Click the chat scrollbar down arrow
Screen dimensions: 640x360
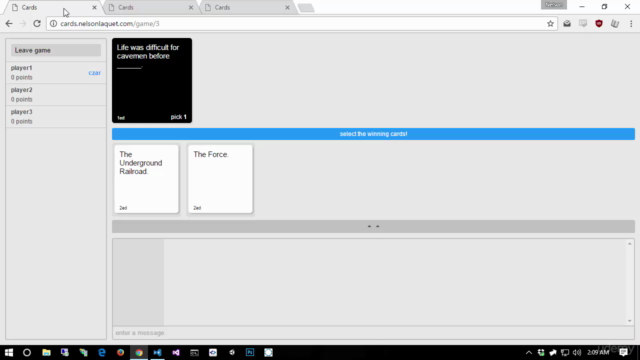(x=629, y=321)
